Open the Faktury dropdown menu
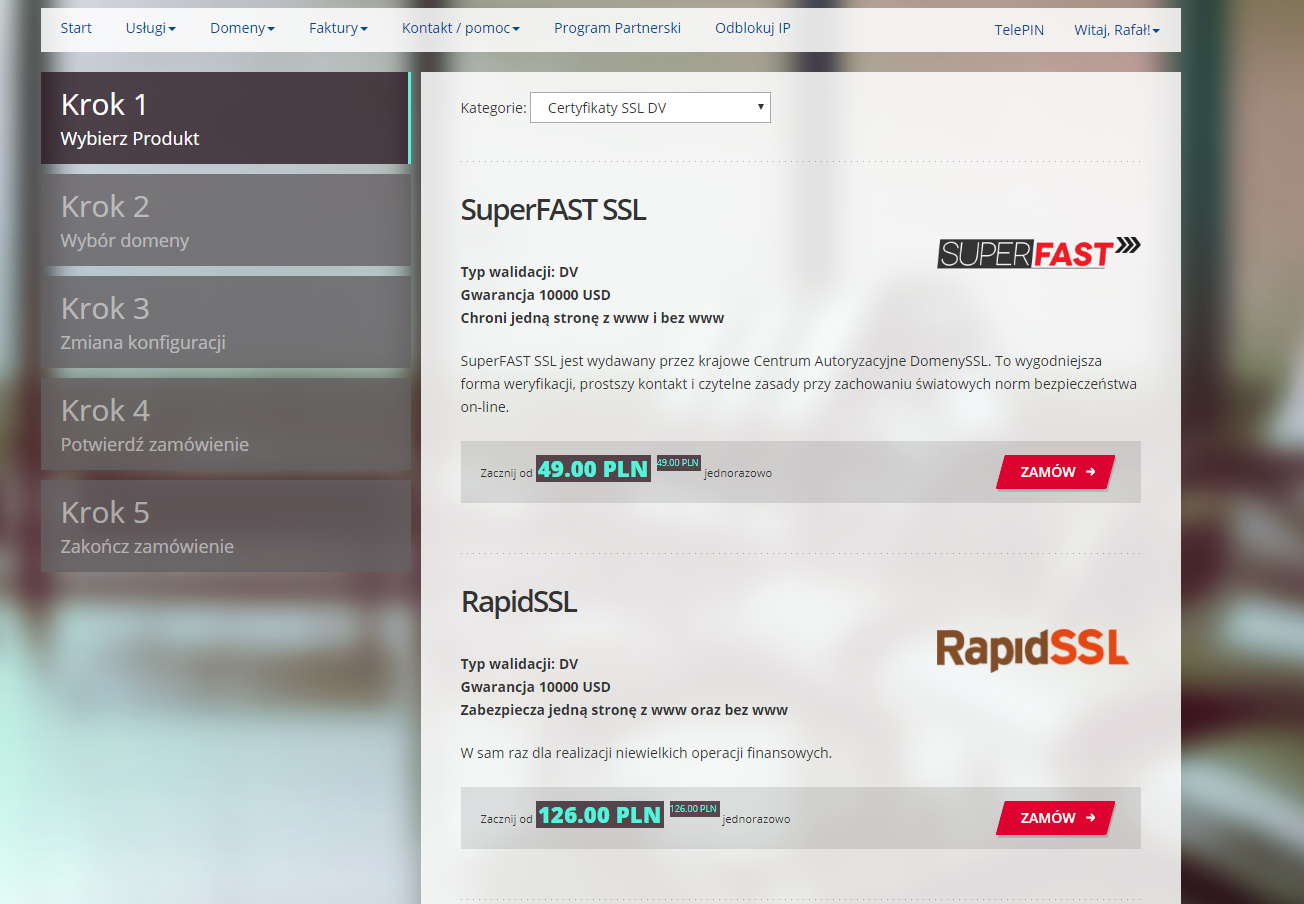The height and width of the screenshot is (904, 1304). tap(338, 29)
